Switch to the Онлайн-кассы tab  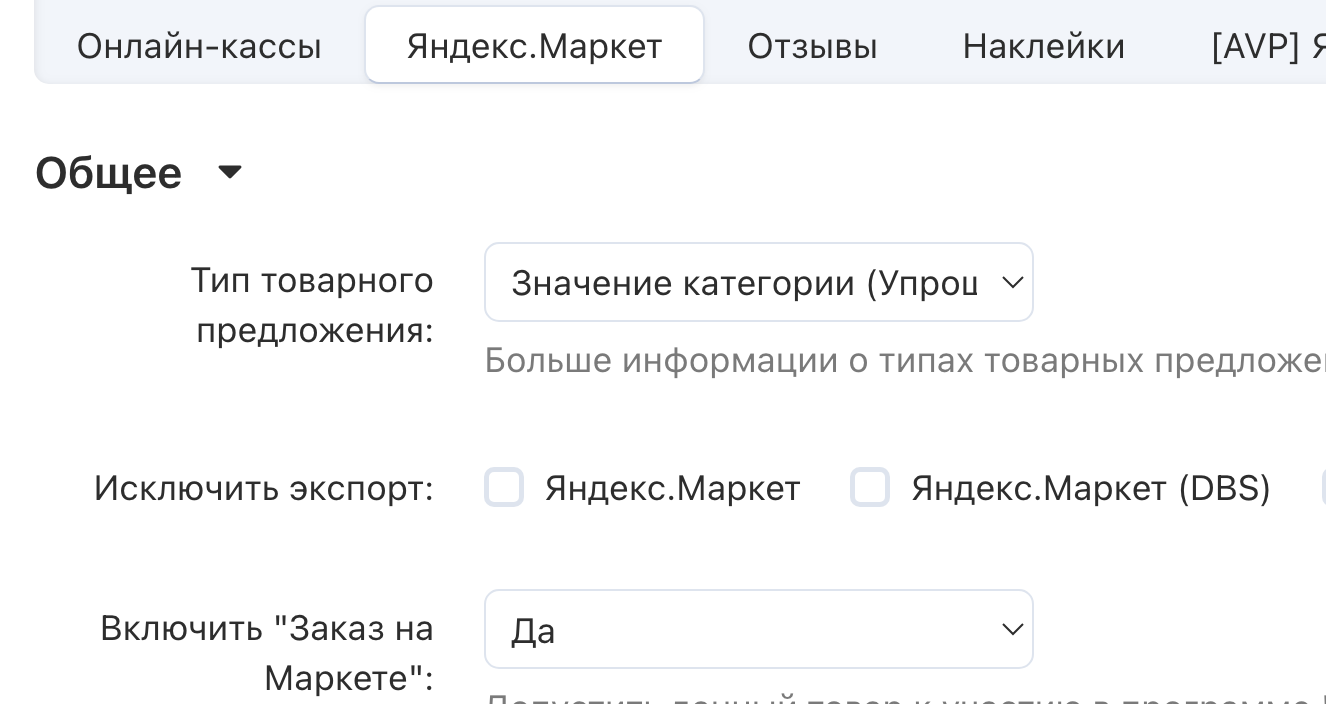click(199, 46)
